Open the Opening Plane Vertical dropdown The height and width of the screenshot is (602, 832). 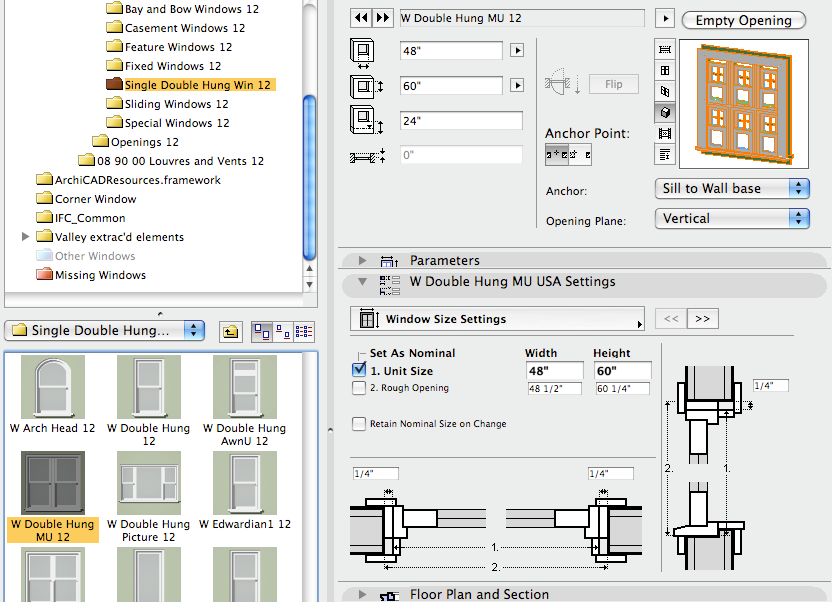[x=733, y=218]
